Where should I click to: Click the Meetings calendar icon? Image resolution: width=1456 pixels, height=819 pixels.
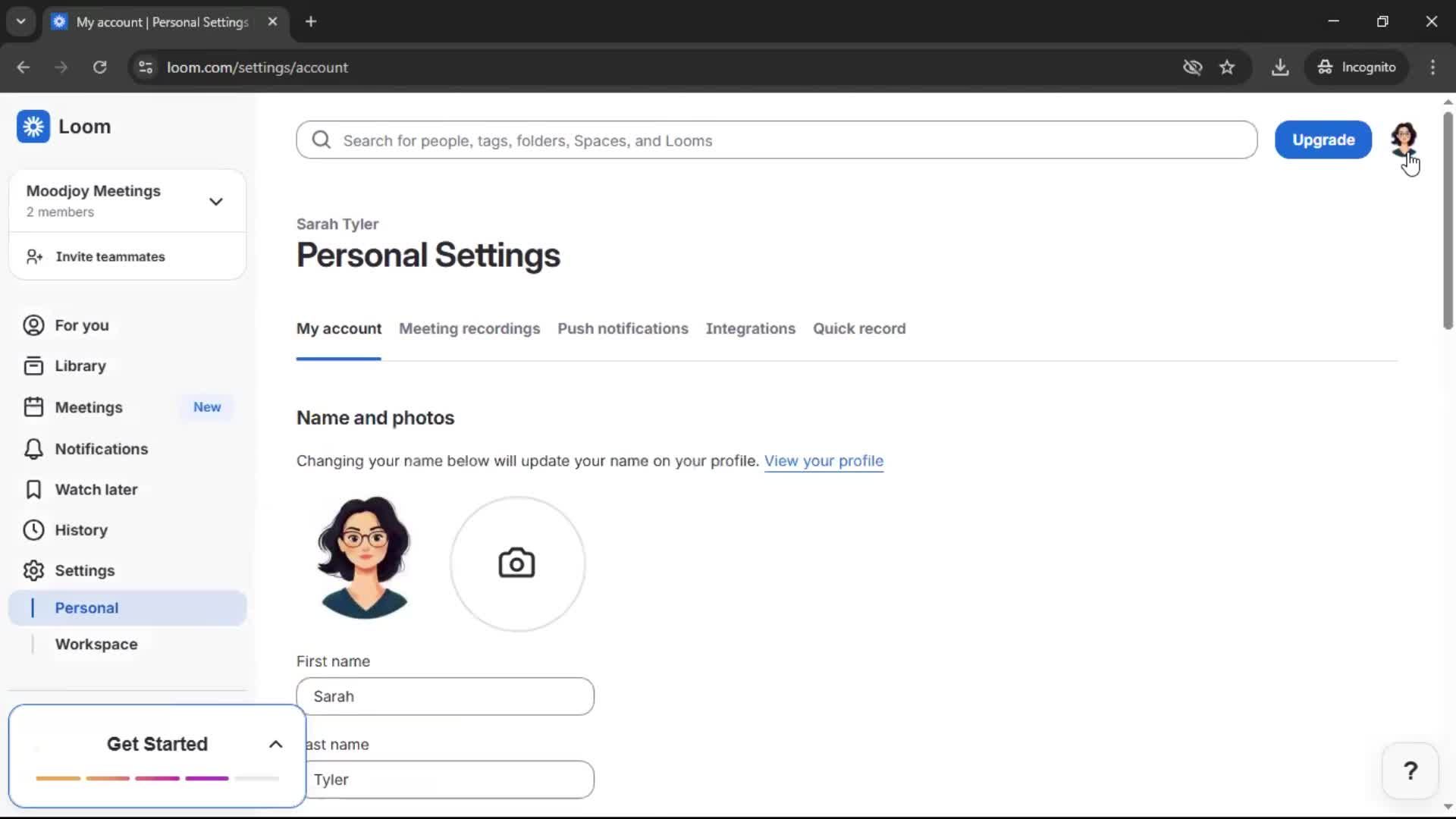pos(32,406)
